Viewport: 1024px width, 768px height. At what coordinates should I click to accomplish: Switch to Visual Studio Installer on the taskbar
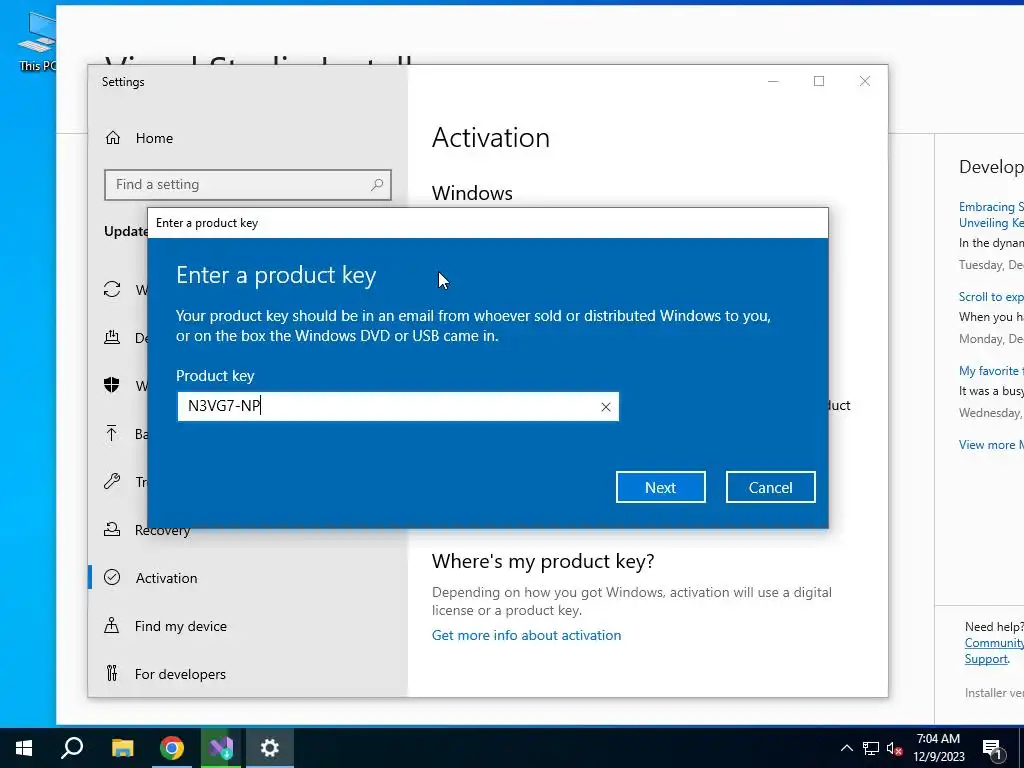click(x=221, y=748)
